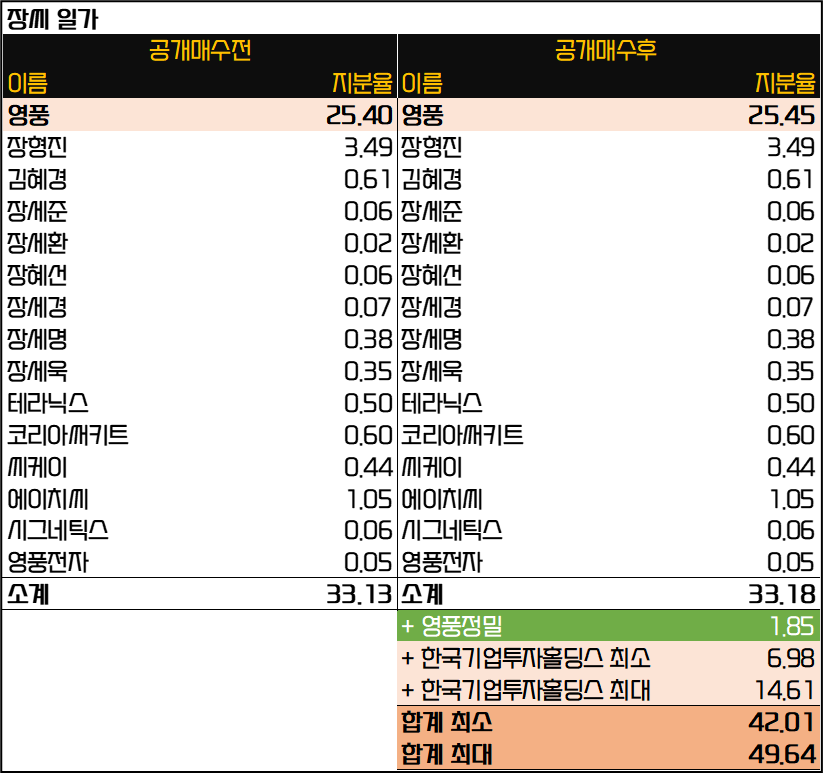823x773 pixels.
Task: Click '장세경' in the 공개매수후 table
Action: 431,307
